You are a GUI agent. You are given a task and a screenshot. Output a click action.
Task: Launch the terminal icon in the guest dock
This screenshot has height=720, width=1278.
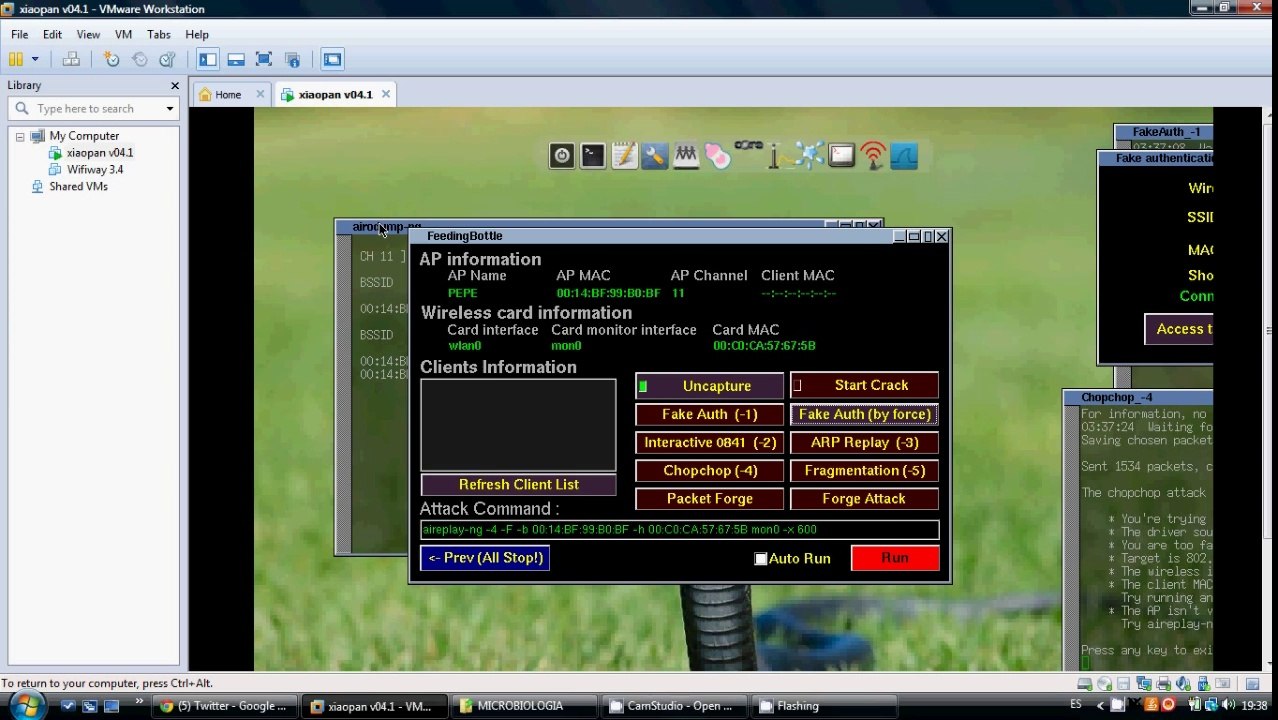tap(593, 156)
